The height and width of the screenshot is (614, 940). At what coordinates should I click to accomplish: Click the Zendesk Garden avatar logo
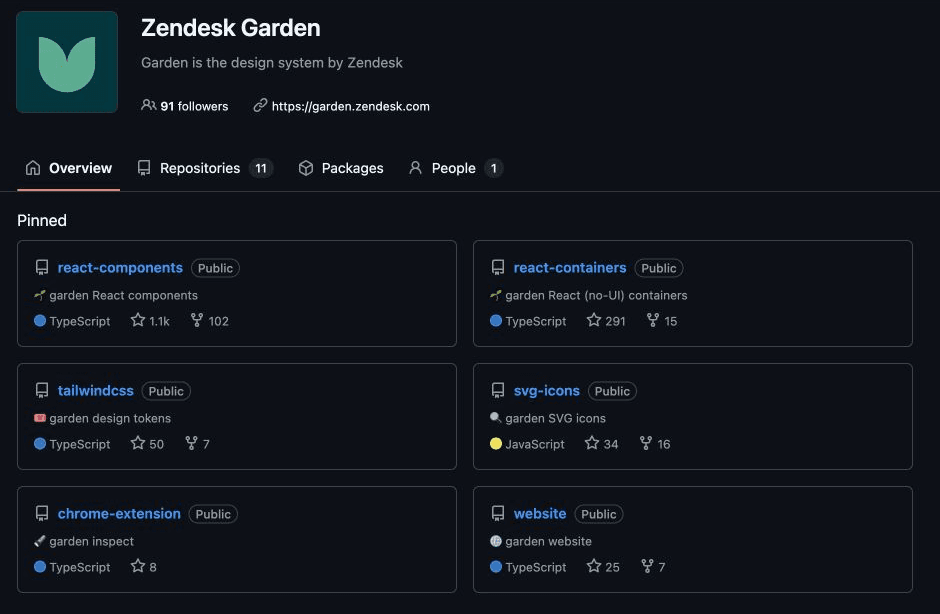pyautogui.click(x=67, y=62)
